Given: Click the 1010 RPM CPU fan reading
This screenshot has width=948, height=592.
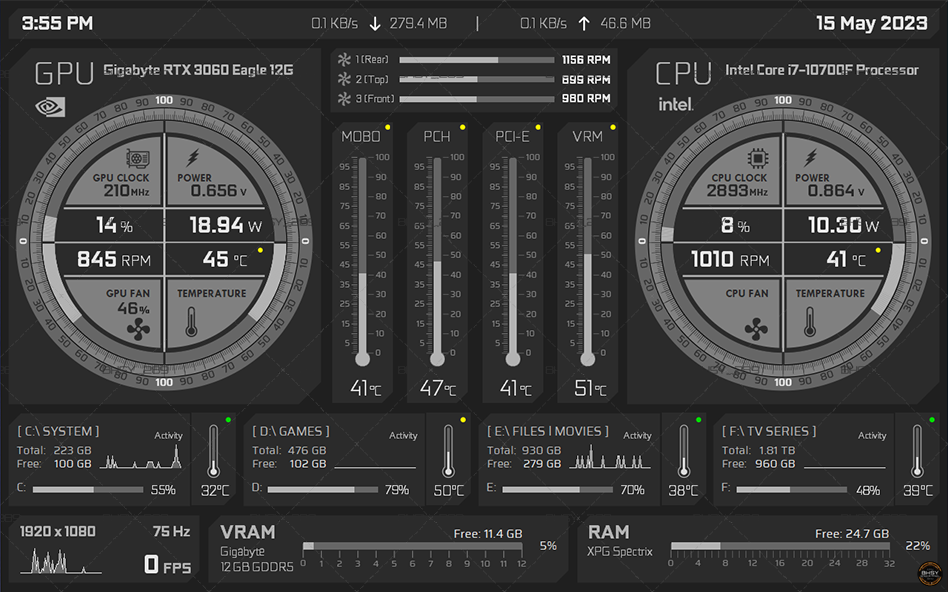Looking at the screenshot, I should 730,259.
